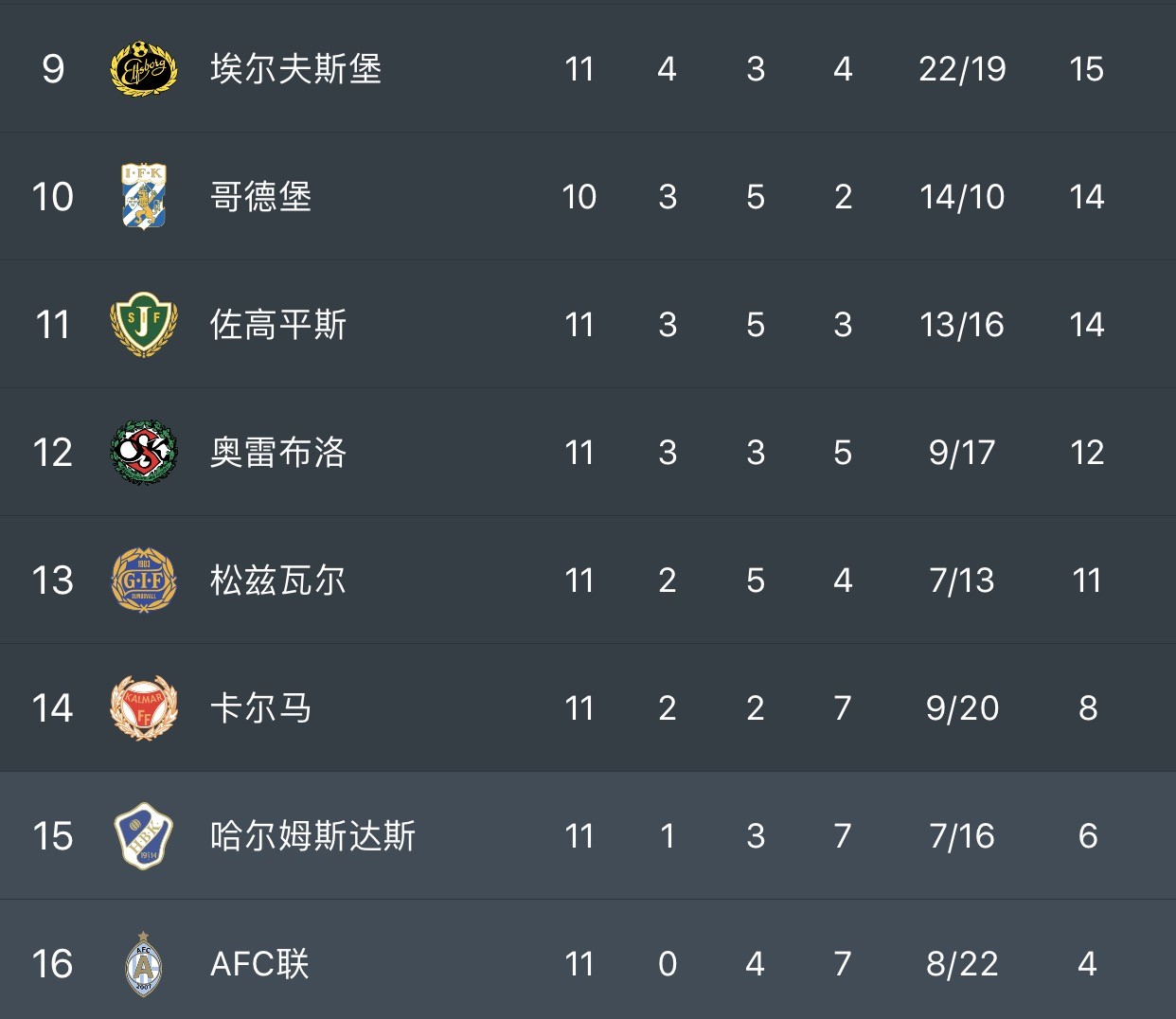The height and width of the screenshot is (1019, 1176).
Task: Click the 哈尔姆斯达斯 blue shield badge
Action: pyautogui.click(x=144, y=835)
